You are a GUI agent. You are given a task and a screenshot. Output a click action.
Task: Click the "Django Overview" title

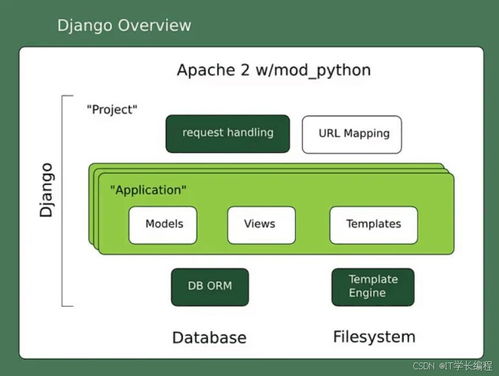(x=124, y=26)
